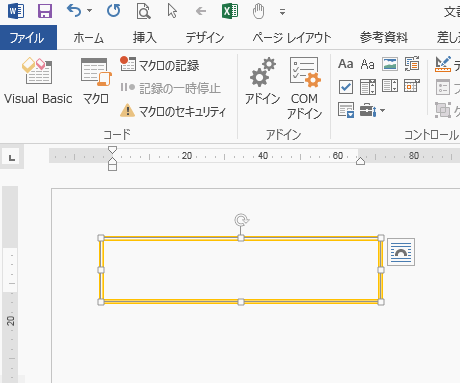
Task: Click inside the yellow-bordered text box
Action: pos(241,270)
